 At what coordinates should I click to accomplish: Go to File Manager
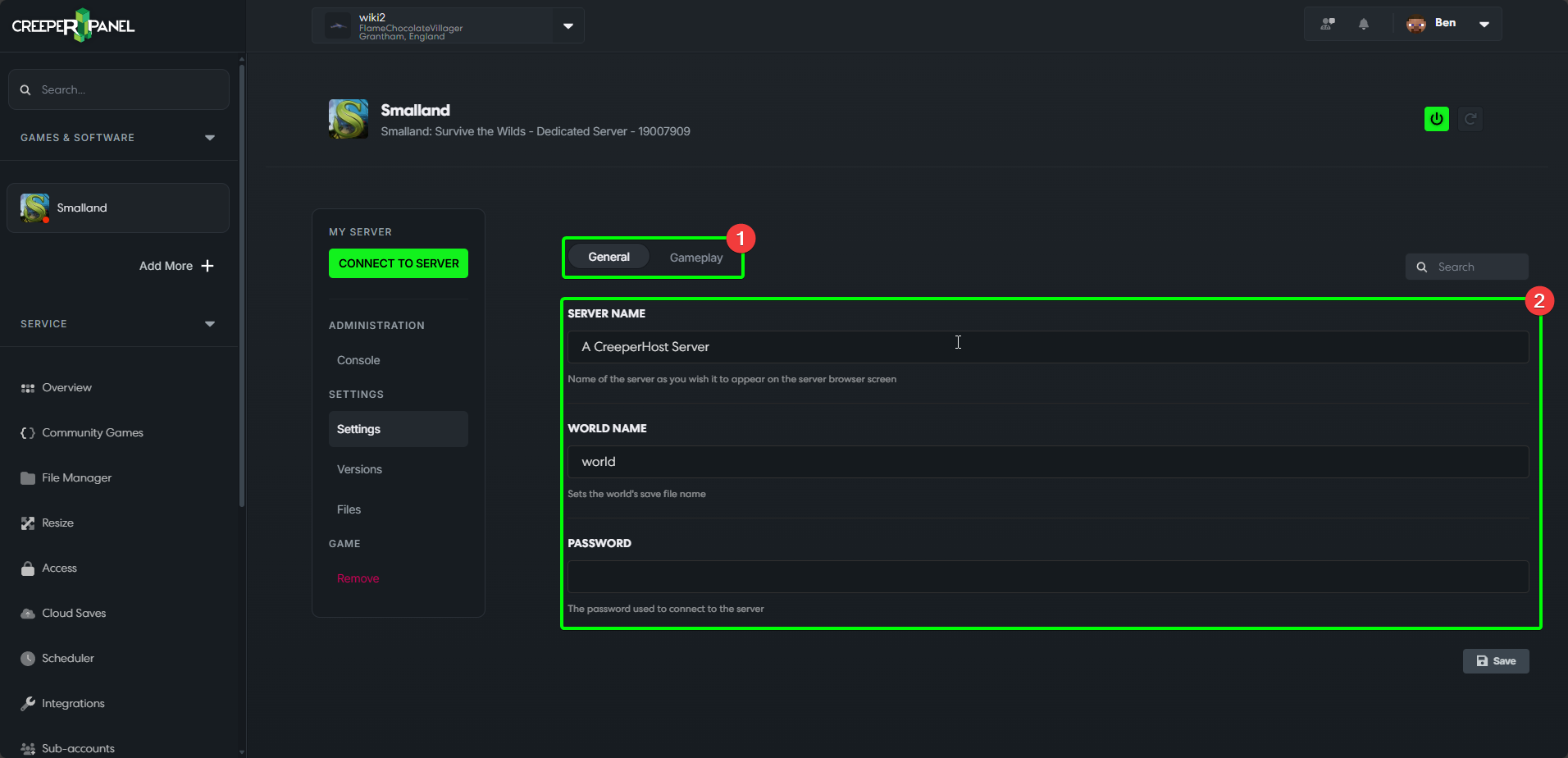(x=76, y=478)
